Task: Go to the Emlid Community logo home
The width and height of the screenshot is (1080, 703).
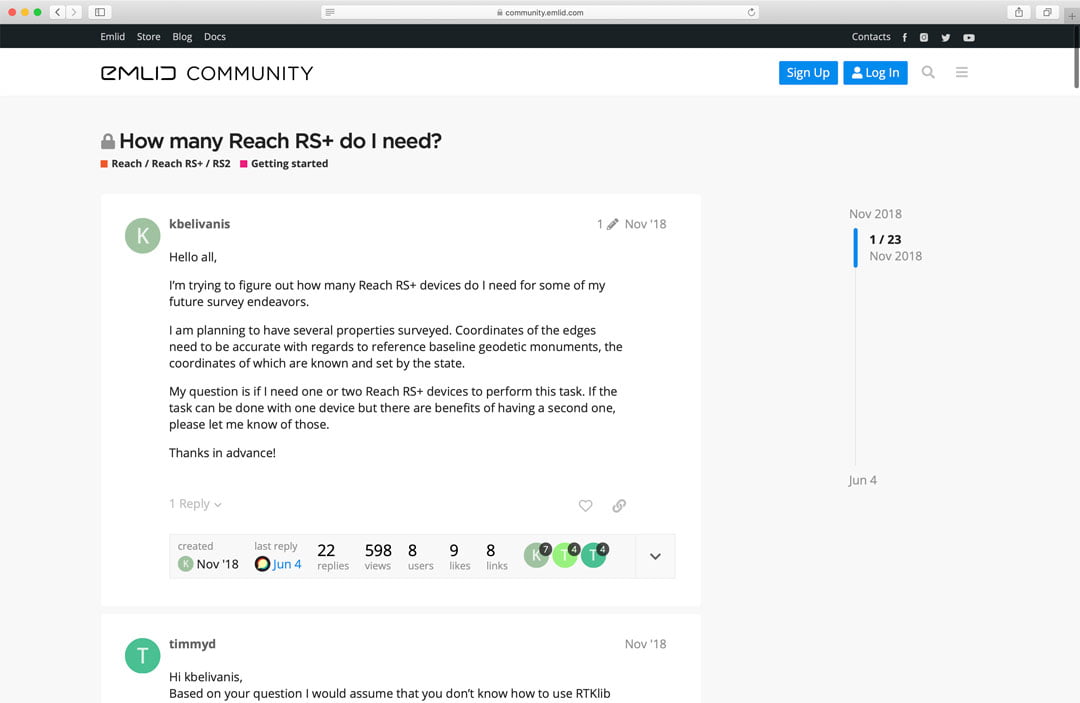Action: pyautogui.click(x=207, y=73)
